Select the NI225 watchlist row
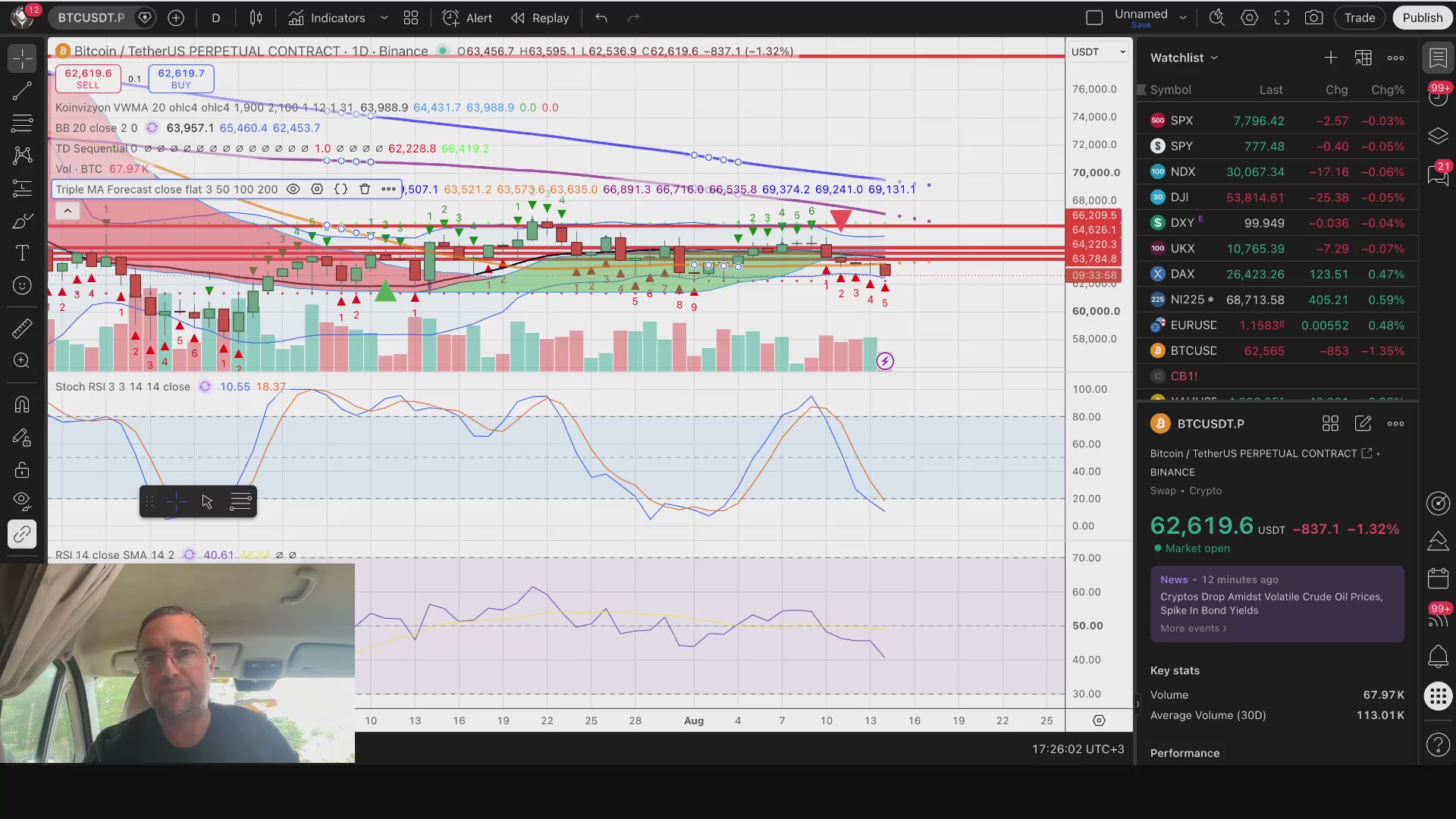Image resolution: width=1456 pixels, height=819 pixels. 1277,300
